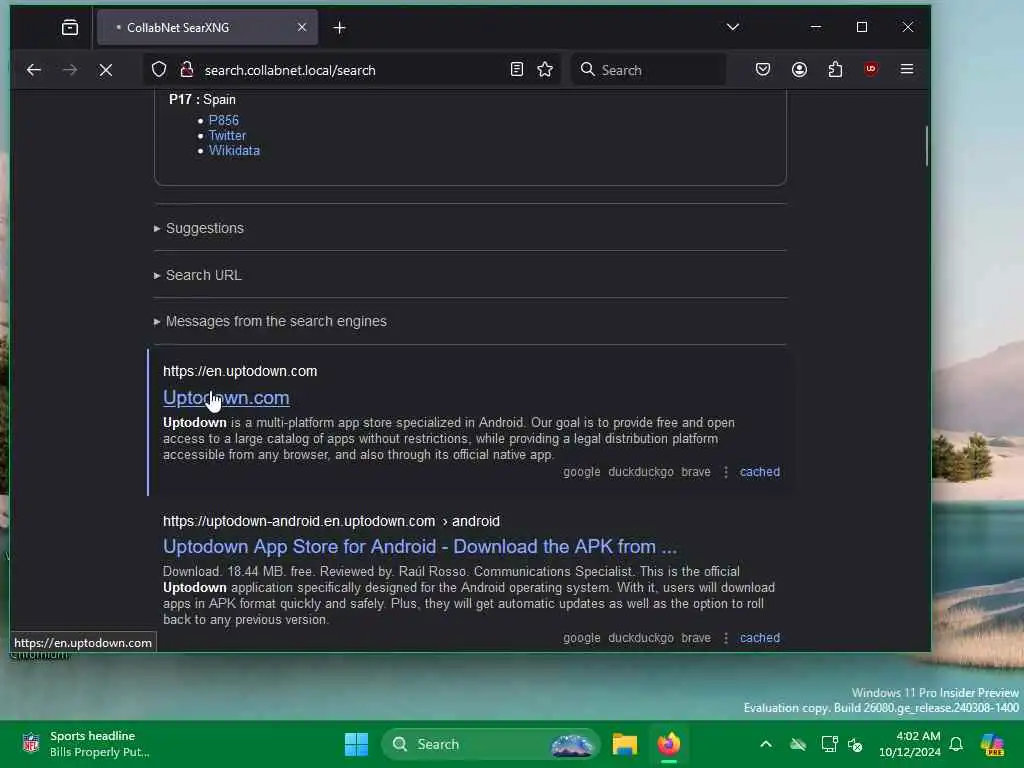The width and height of the screenshot is (1024, 768).
Task: Open the Sports headline news widget
Action: tap(86, 744)
